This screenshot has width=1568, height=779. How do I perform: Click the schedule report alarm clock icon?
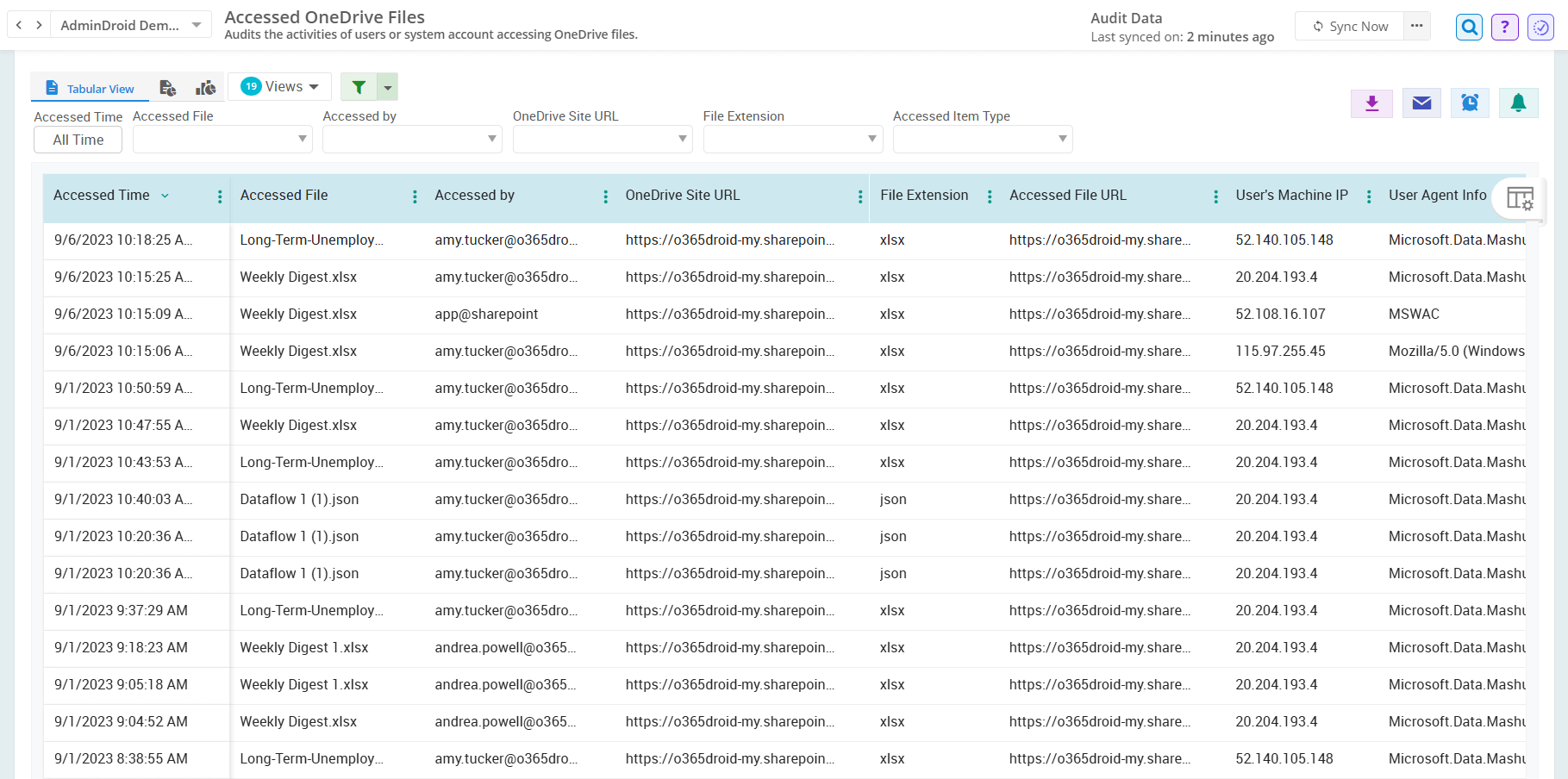tap(1470, 103)
